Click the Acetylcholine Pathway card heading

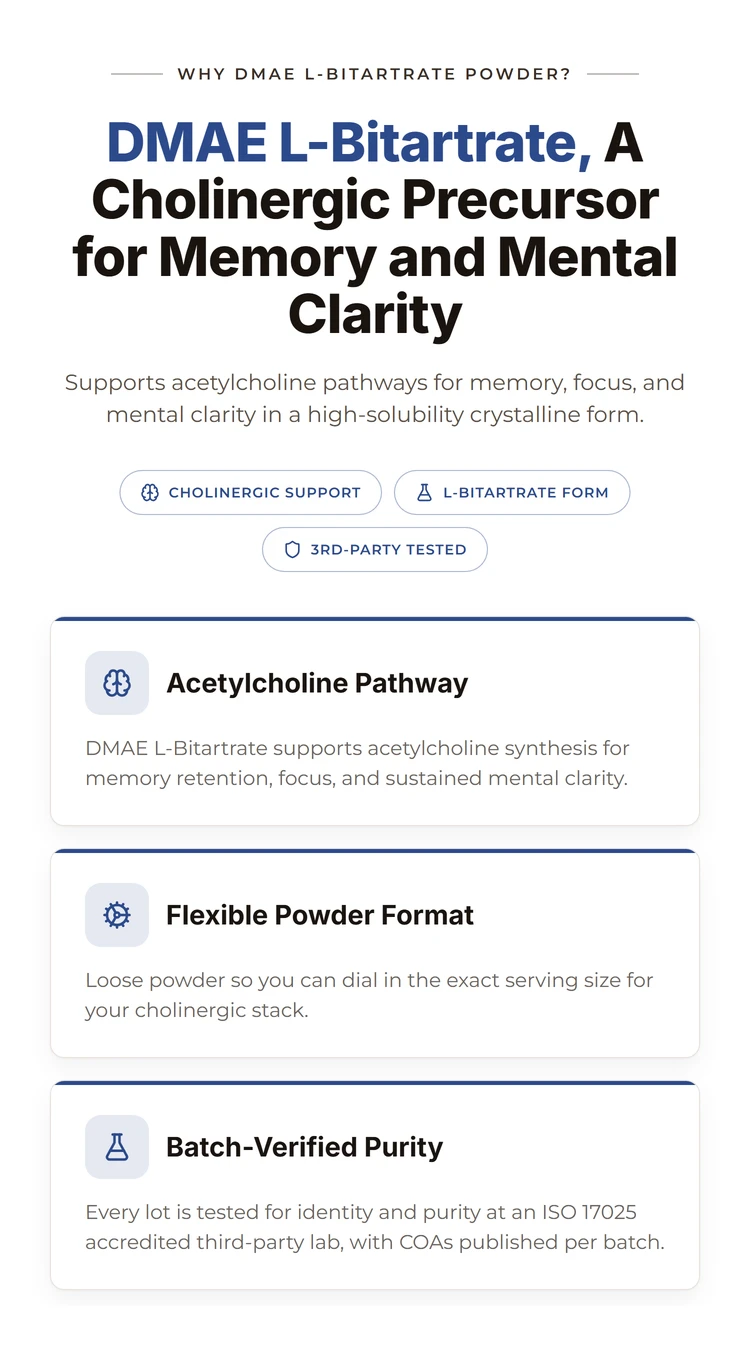[317, 683]
